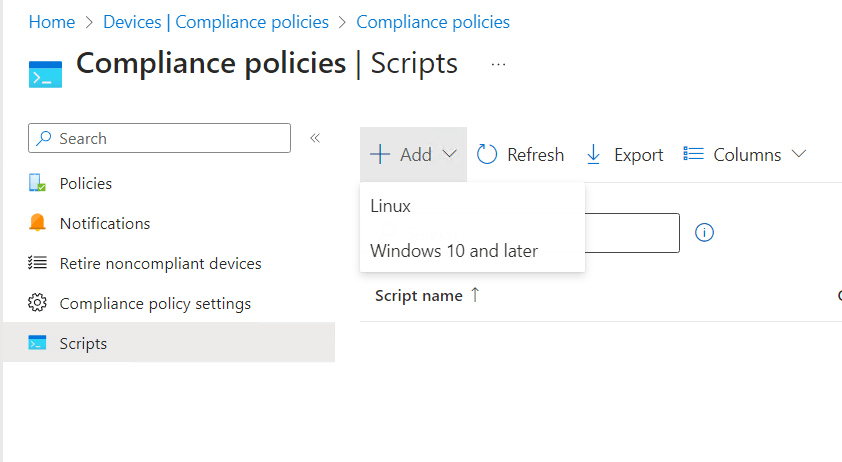Click the Export download arrow icon
Image resolution: width=842 pixels, height=462 pixels.
point(593,155)
